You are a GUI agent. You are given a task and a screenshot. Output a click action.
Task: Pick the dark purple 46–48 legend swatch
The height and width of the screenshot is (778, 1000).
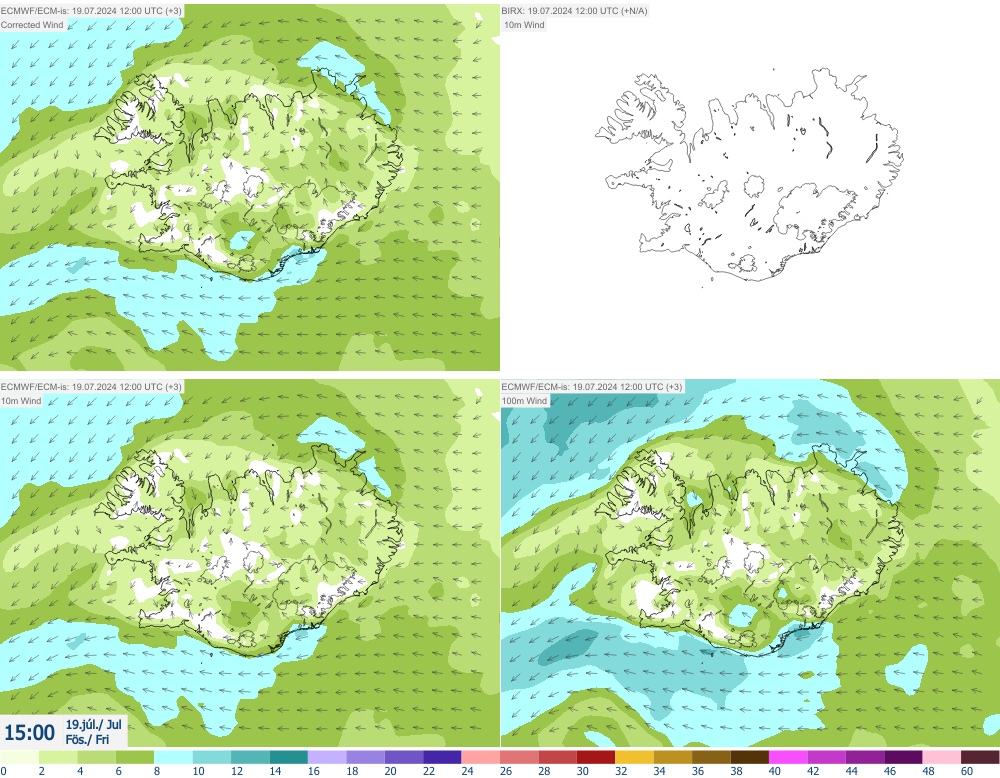click(903, 757)
